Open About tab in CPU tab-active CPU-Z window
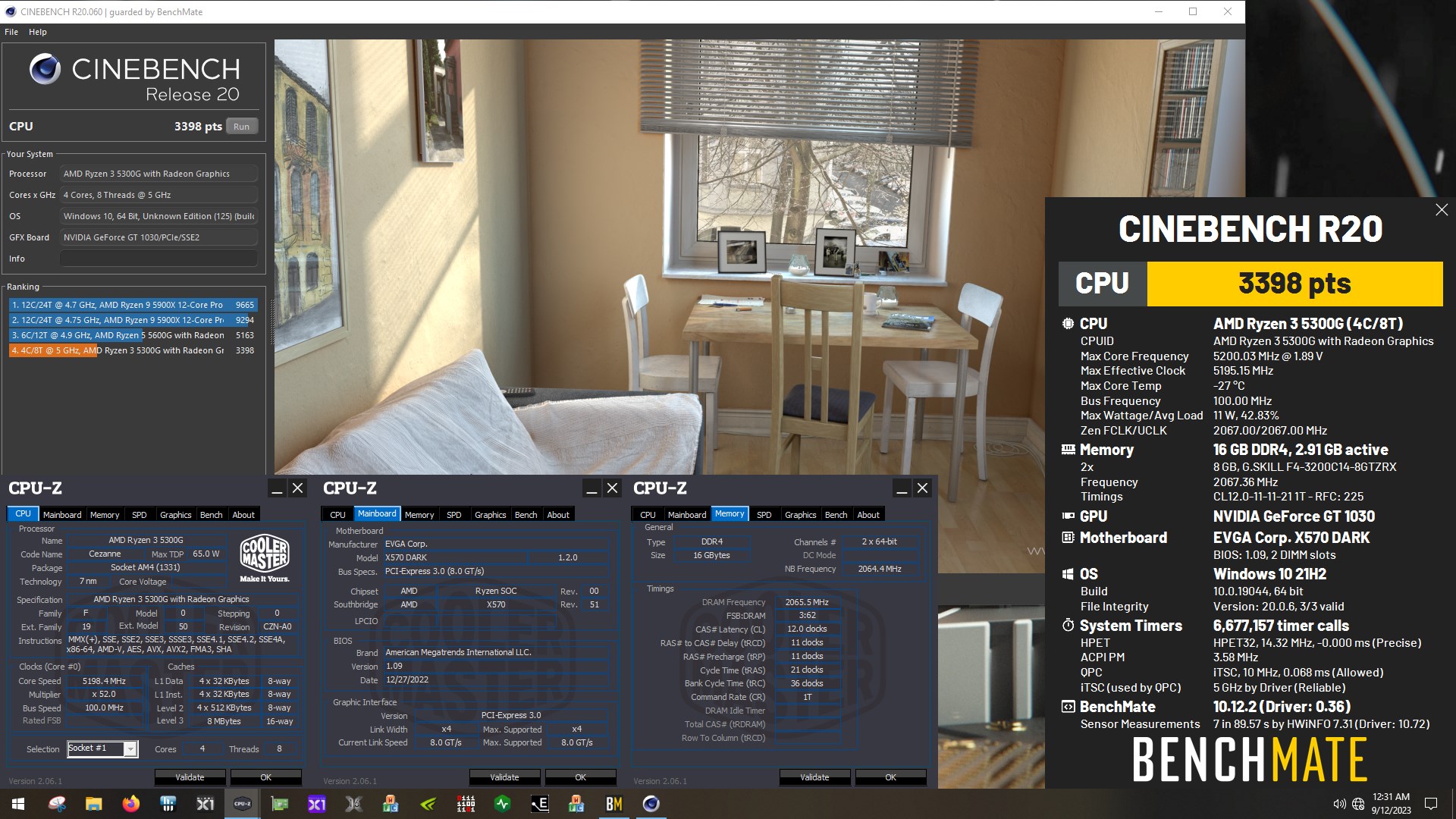 tap(243, 515)
